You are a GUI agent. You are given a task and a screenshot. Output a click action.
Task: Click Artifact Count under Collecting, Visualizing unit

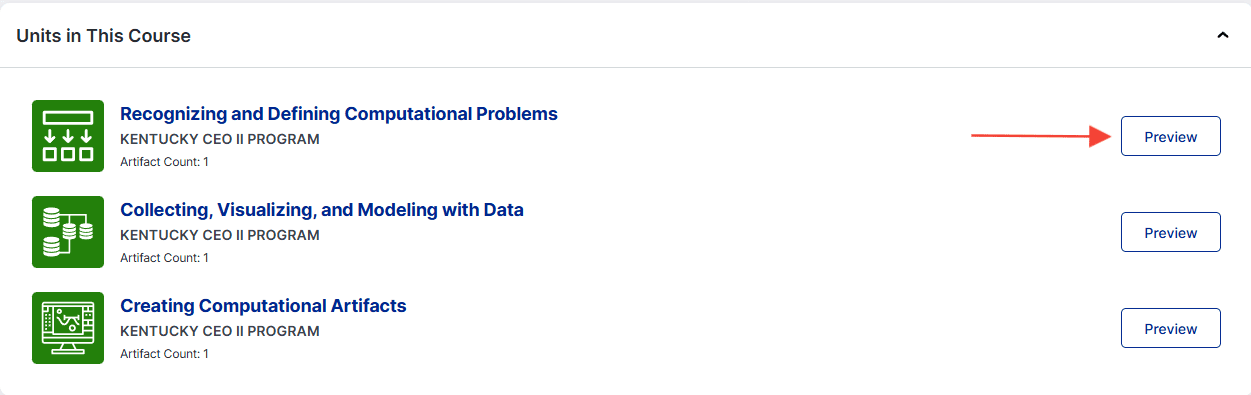(x=164, y=257)
